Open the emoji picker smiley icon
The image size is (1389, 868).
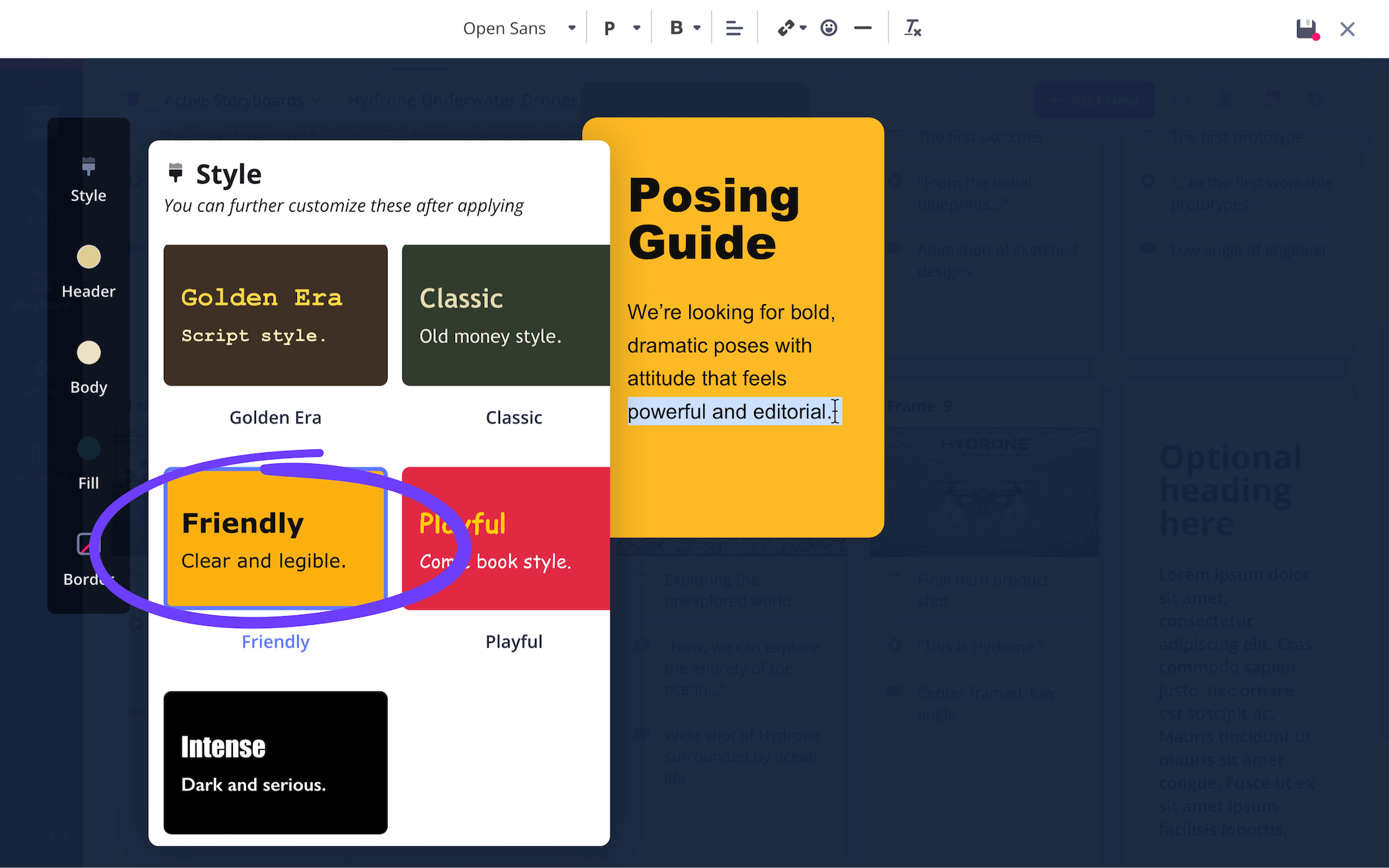829,28
